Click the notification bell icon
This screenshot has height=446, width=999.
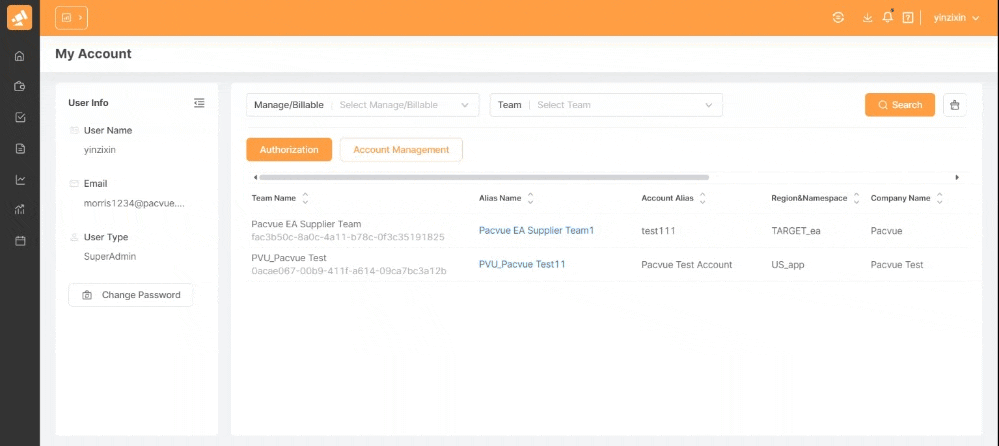pyautogui.click(x=887, y=18)
